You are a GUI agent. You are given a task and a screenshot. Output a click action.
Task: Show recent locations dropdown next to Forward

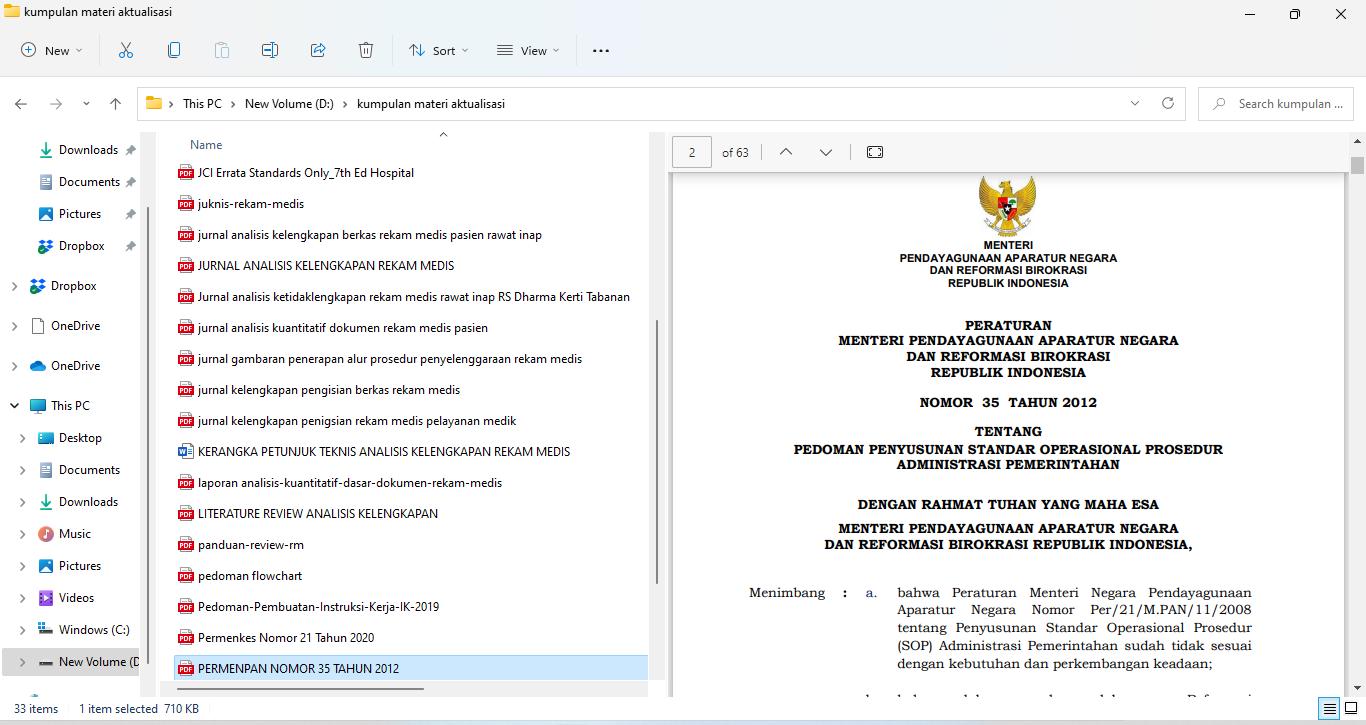(86, 104)
